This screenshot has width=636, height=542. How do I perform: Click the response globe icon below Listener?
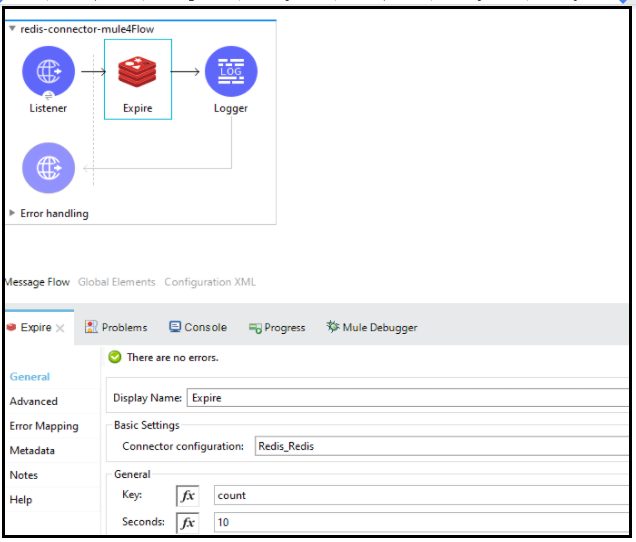(48, 168)
